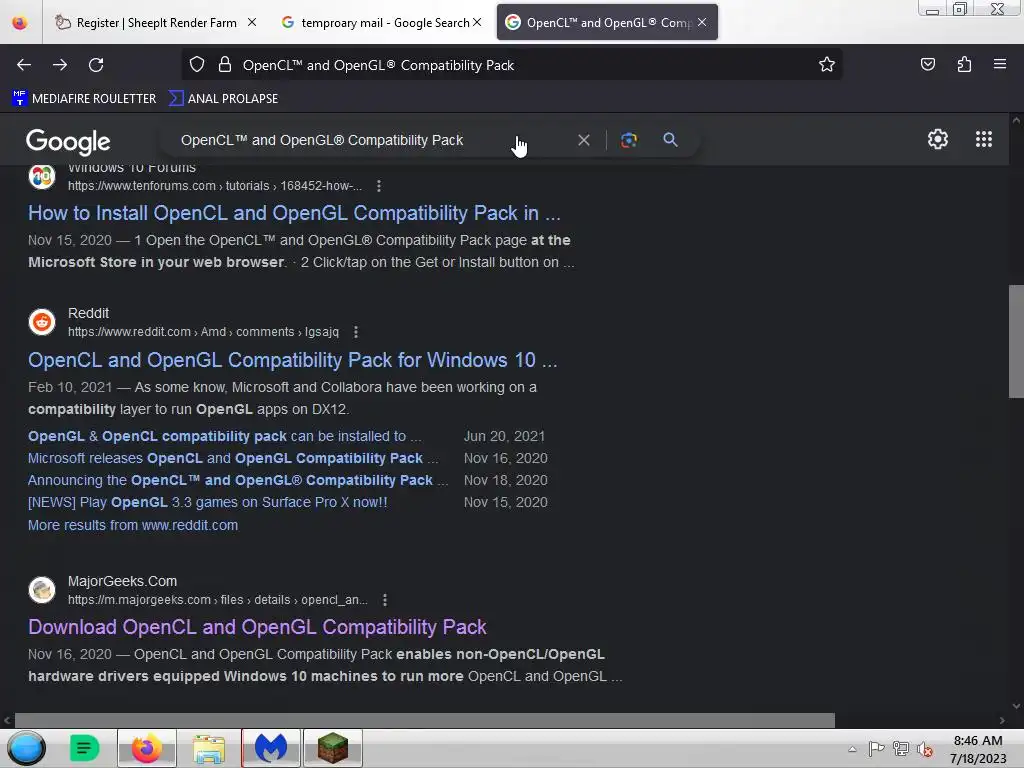The width and height of the screenshot is (1024, 768).
Task: Click the padlock site security icon
Action: click(x=225, y=65)
